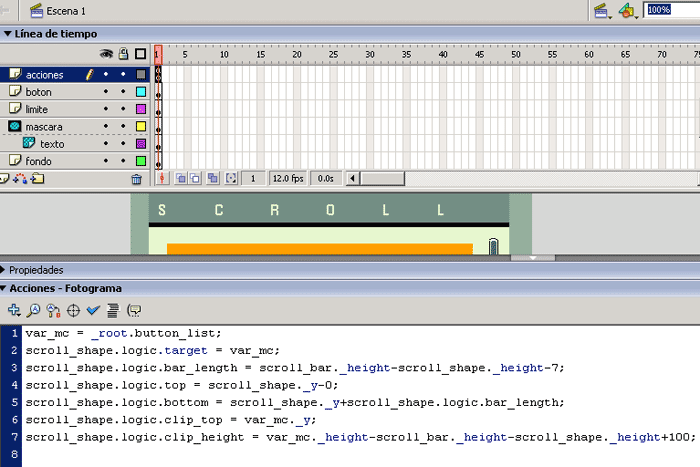Click the add script item plus icon
The width and height of the screenshot is (700, 467).
coord(14,310)
